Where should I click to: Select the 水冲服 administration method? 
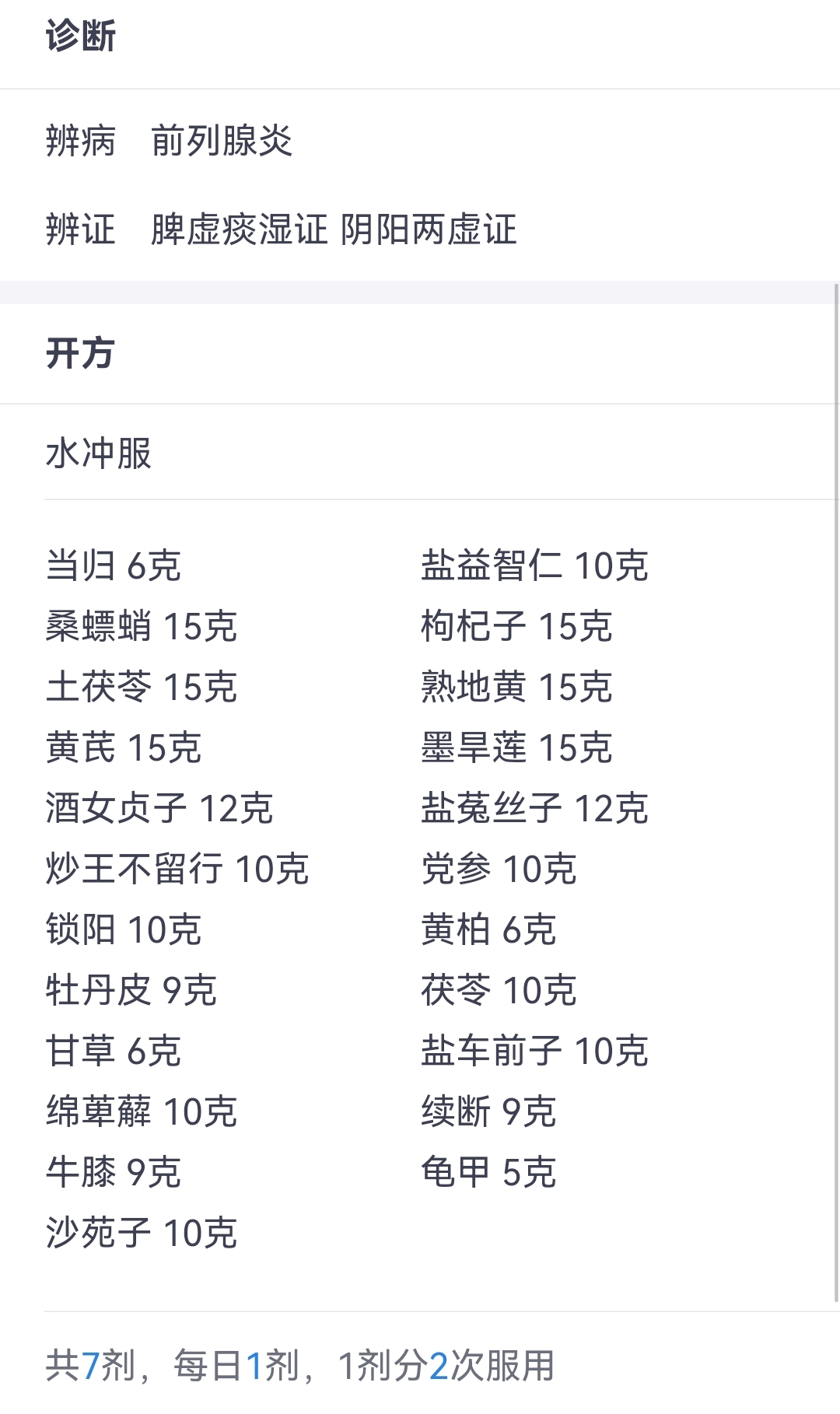pos(99,453)
